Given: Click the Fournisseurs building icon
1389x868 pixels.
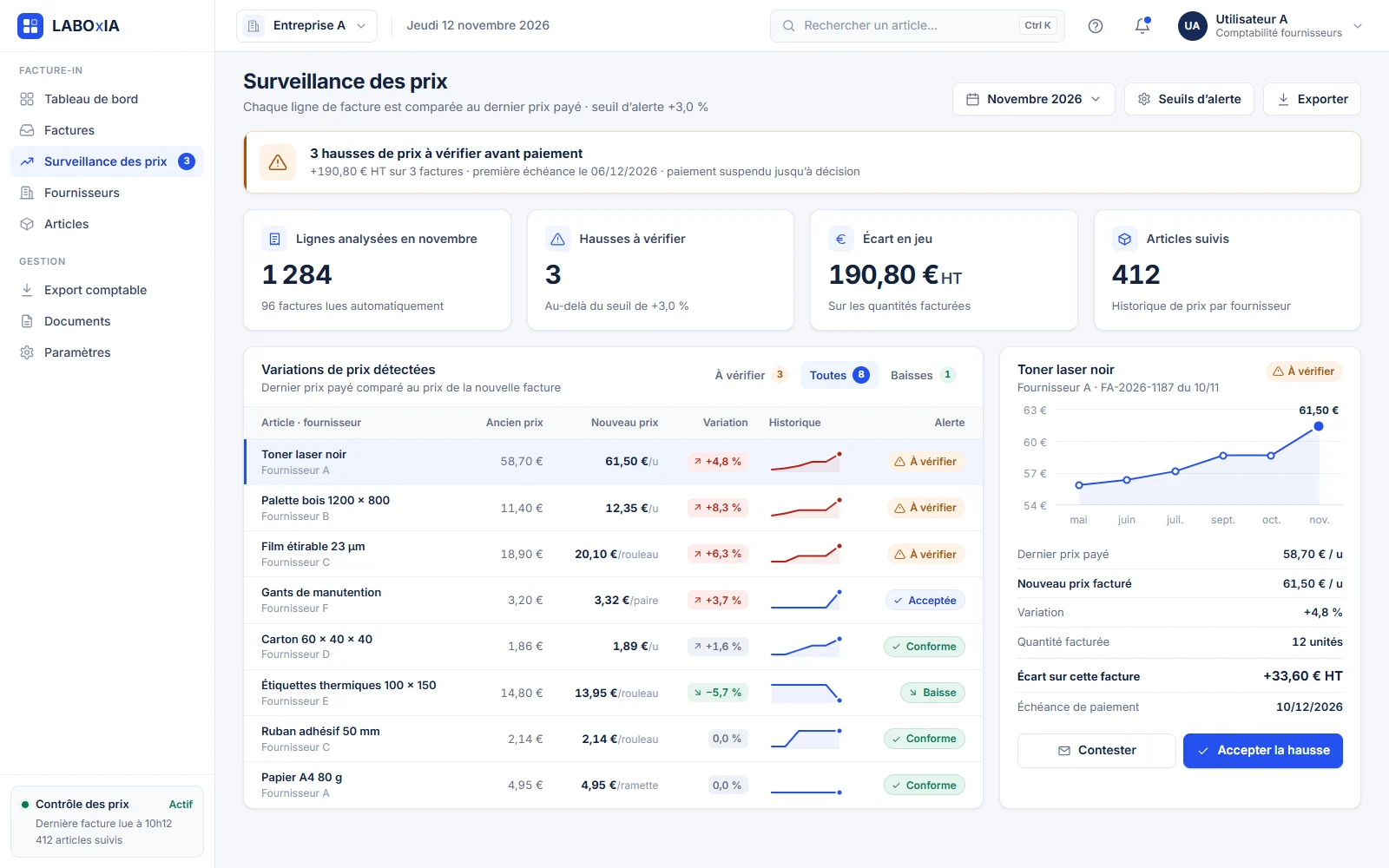Looking at the screenshot, I should click(x=27, y=193).
